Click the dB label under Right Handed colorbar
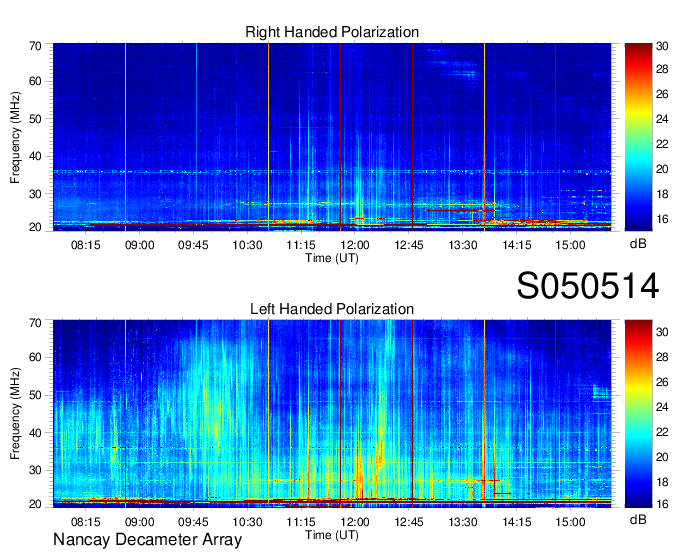680x552 pixels. pyautogui.click(x=638, y=244)
